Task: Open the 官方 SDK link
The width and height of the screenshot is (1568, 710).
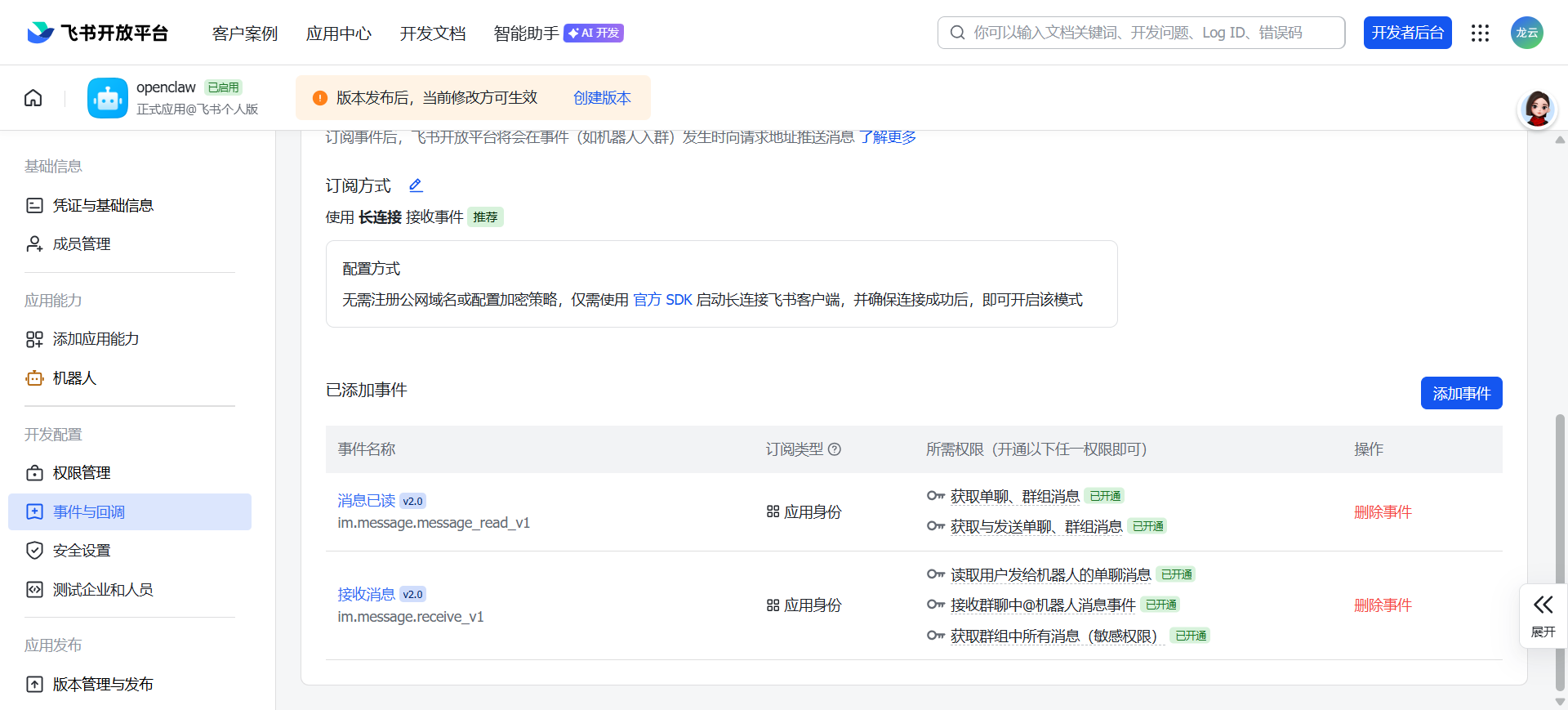Action: tap(662, 300)
